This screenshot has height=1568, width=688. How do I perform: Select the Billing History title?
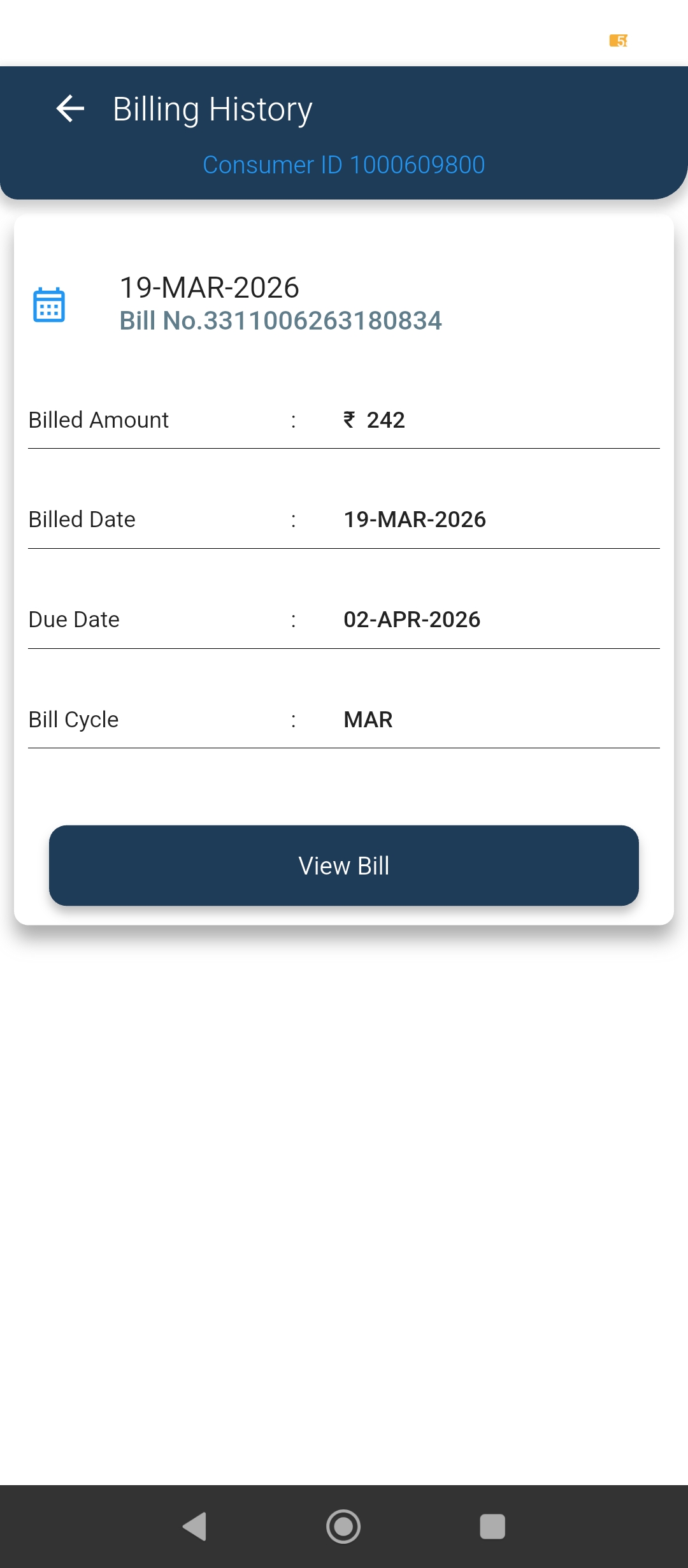[212, 109]
